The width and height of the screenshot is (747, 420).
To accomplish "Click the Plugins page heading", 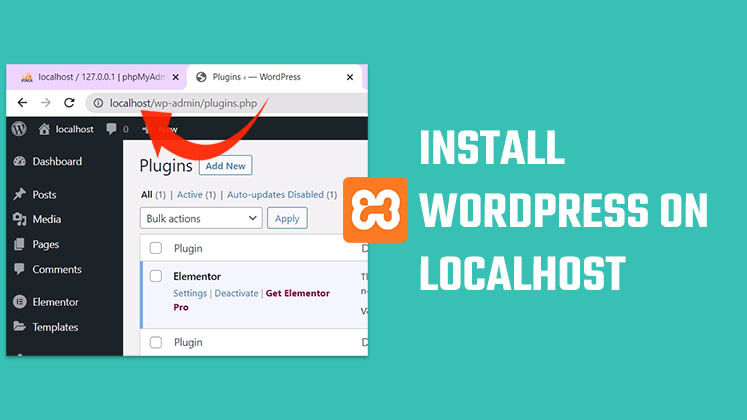I will pos(166,166).
